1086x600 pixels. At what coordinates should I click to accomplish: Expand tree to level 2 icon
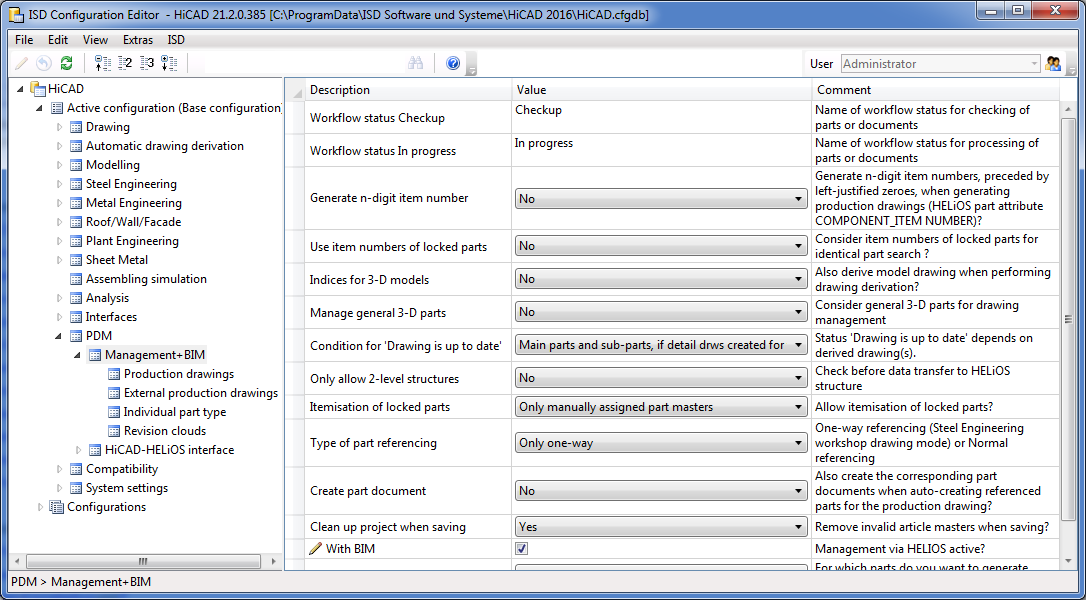(125, 64)
